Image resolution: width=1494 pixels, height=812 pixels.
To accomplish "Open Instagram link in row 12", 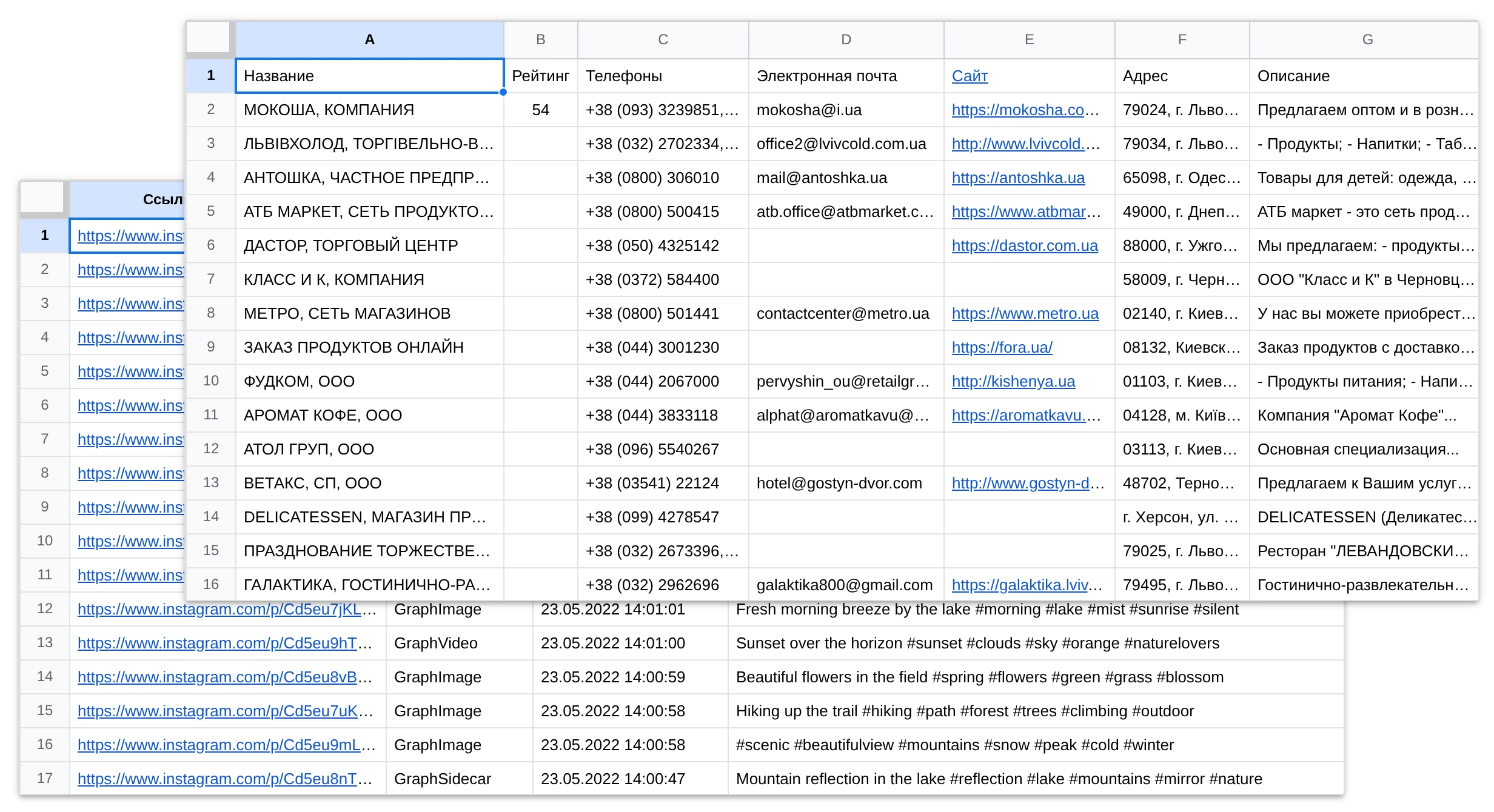I will [x=227, y=609].
